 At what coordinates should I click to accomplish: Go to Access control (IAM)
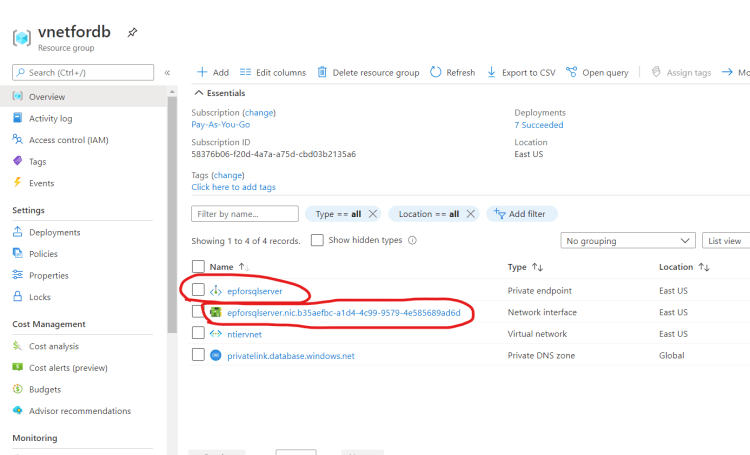coord(68,140)
